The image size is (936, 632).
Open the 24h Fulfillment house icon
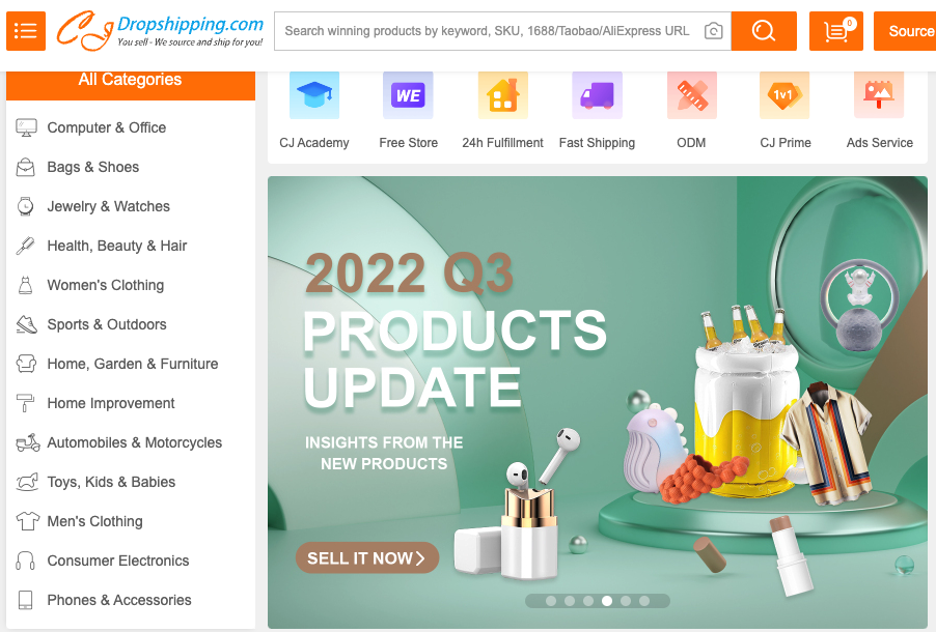[503, 95]
